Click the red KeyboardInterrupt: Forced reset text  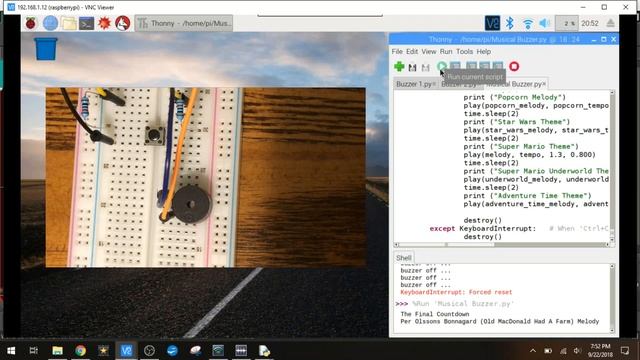(x=456, y=292)
